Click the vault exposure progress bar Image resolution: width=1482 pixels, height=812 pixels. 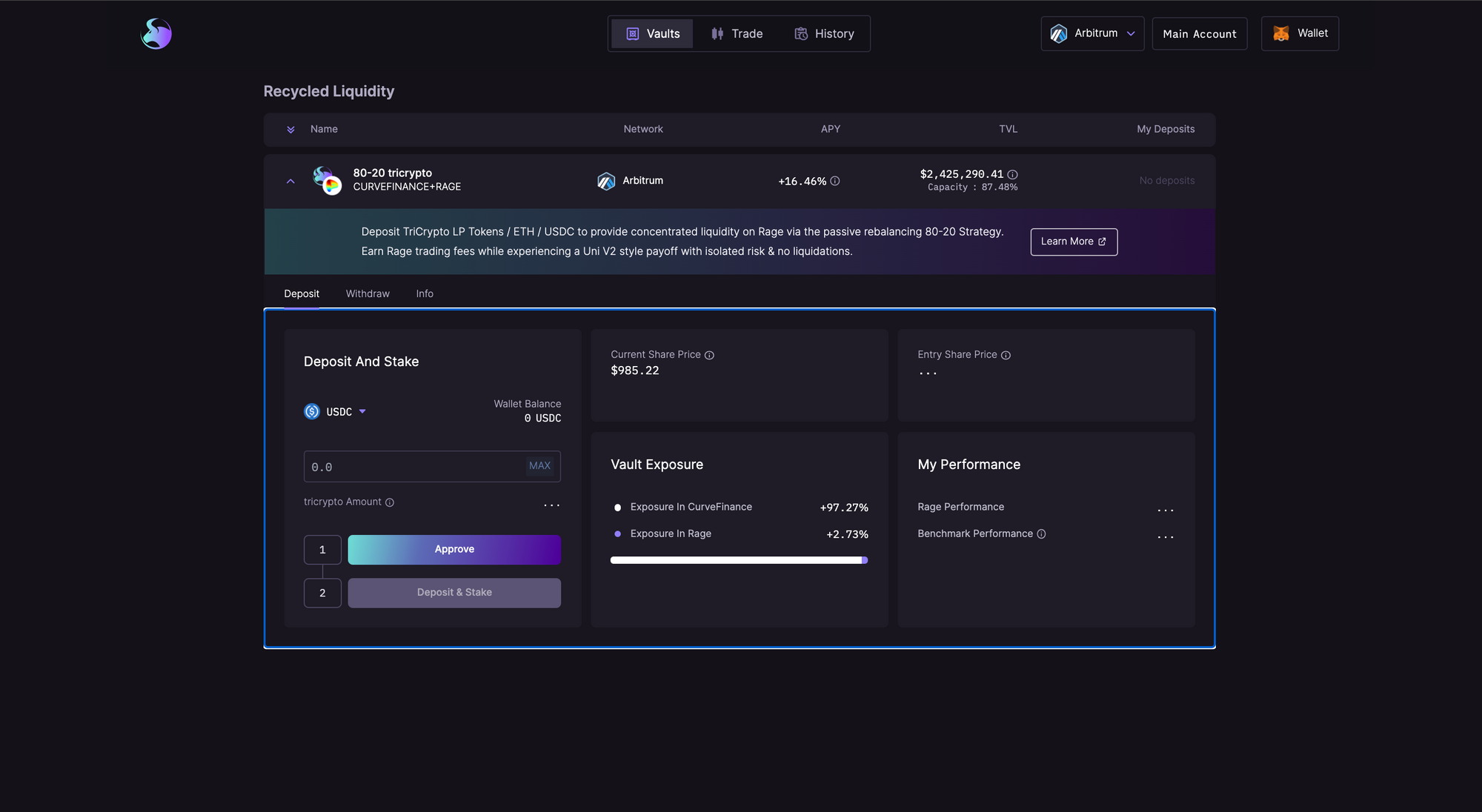click(x=739, y=560)
